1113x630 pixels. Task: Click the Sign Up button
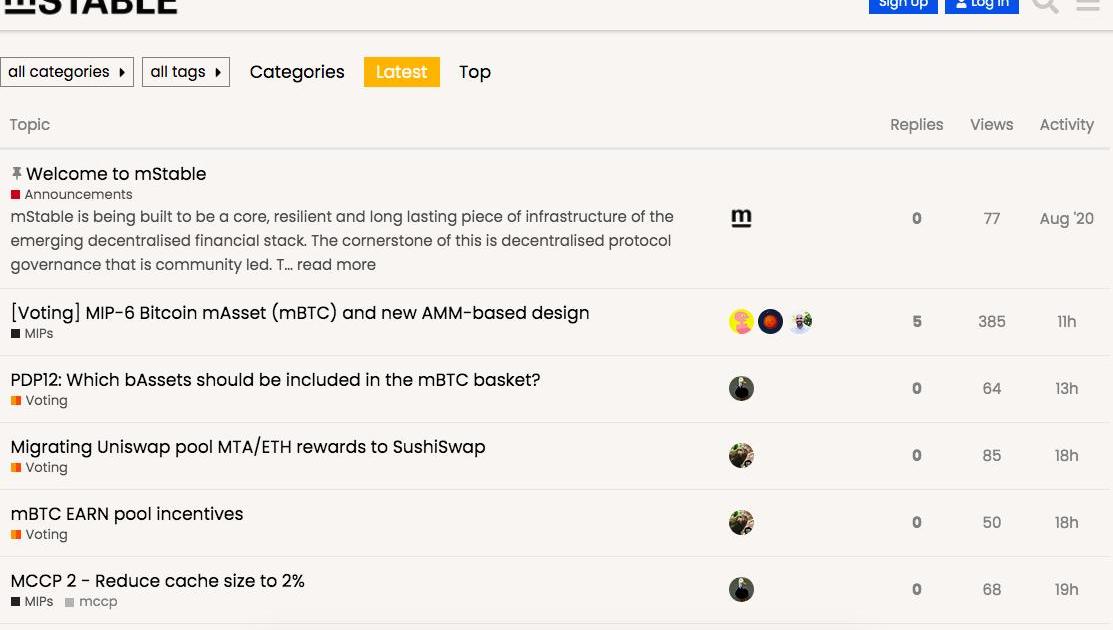(x=903, y=5)
